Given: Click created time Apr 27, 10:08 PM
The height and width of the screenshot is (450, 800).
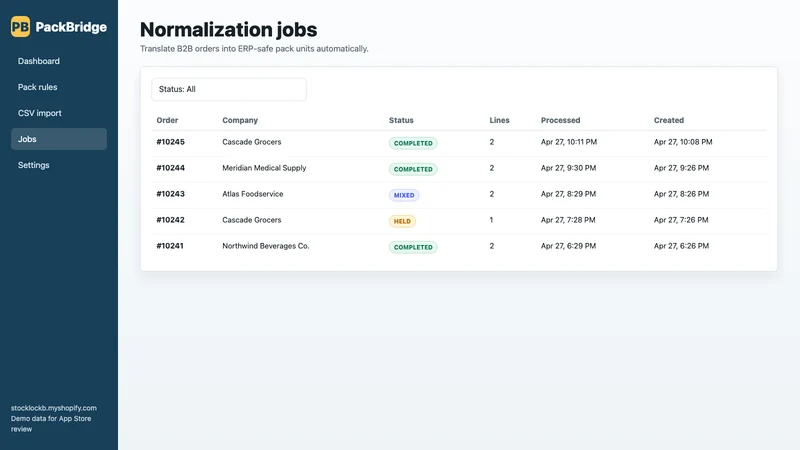Looking at the screenshot, I should tap(683, 142).
